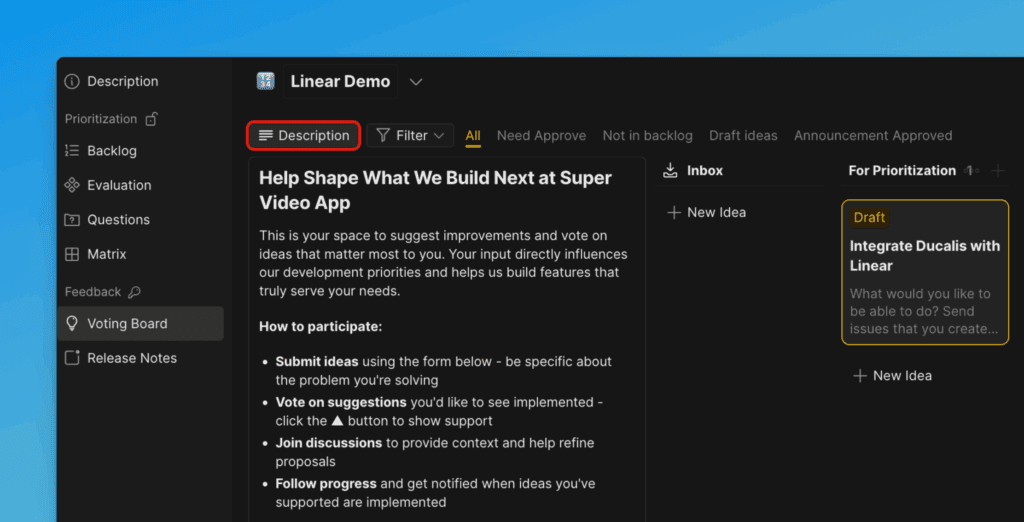The height and width of the screenshot is (522, 1024).
Task: Open the Filter dropdown
Action: click(x=410, y=136)
